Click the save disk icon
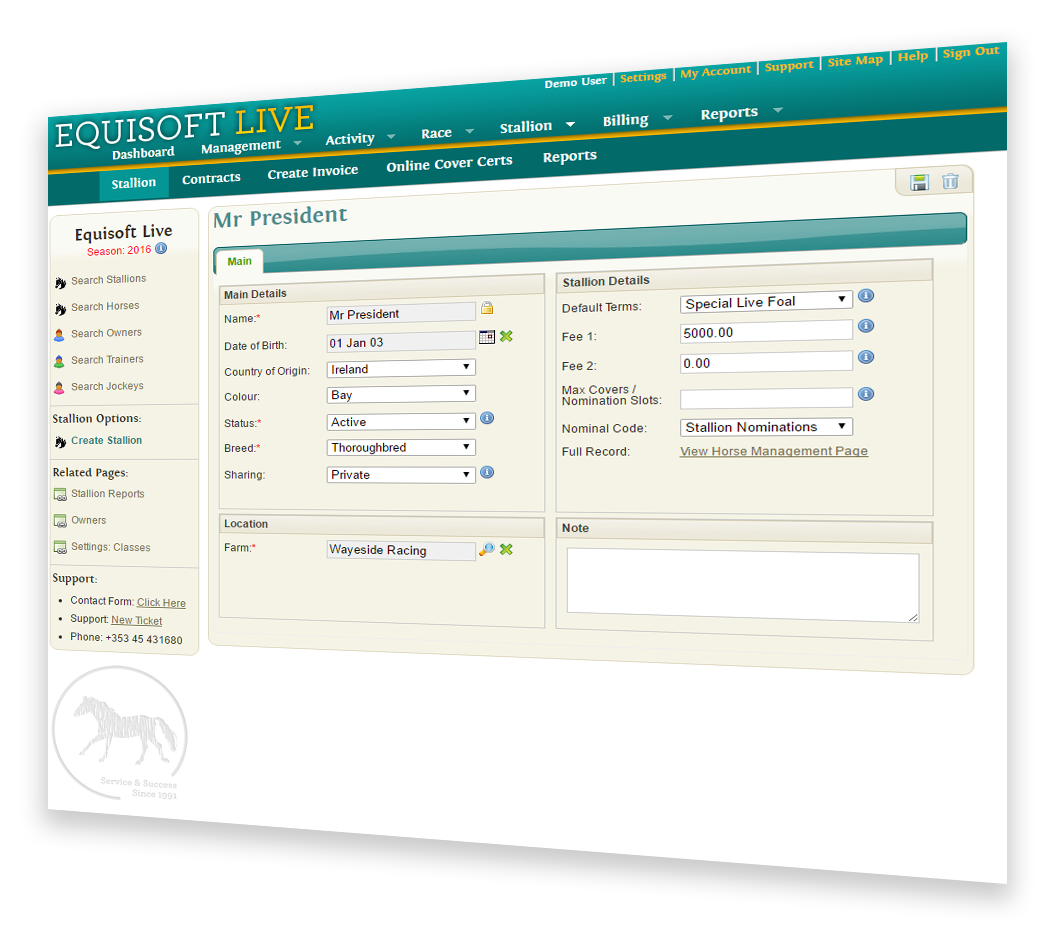Viewport: 1055px width, 926px height. 919,182
